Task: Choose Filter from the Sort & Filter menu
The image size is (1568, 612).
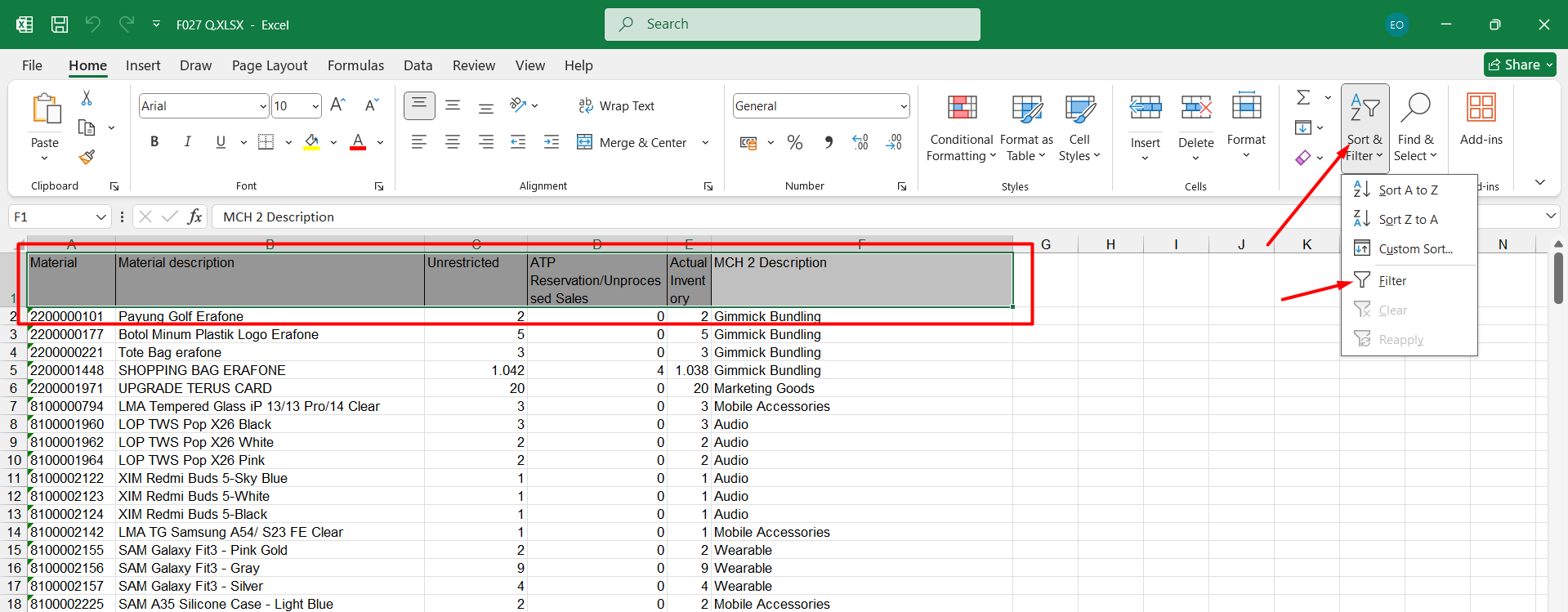Action: (1392, 281)
